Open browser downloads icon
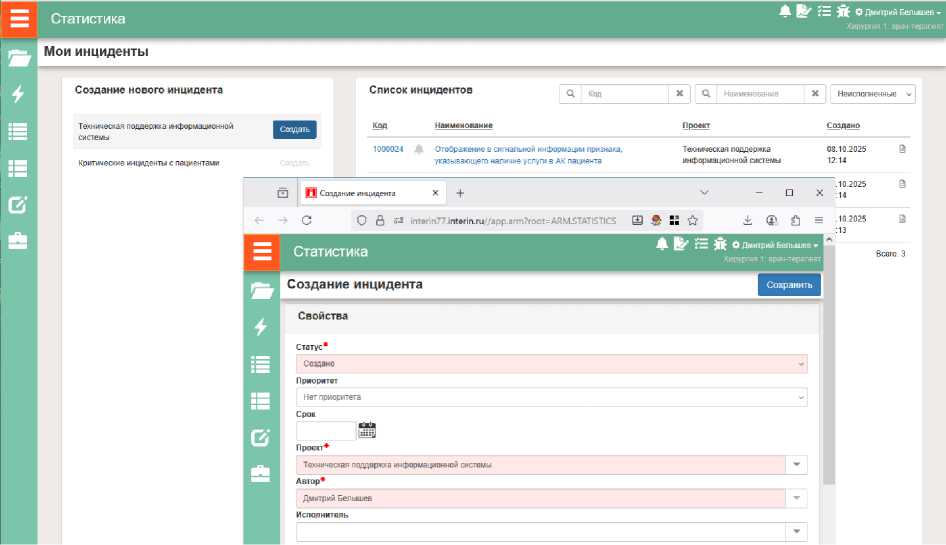 tap(748, 220)
